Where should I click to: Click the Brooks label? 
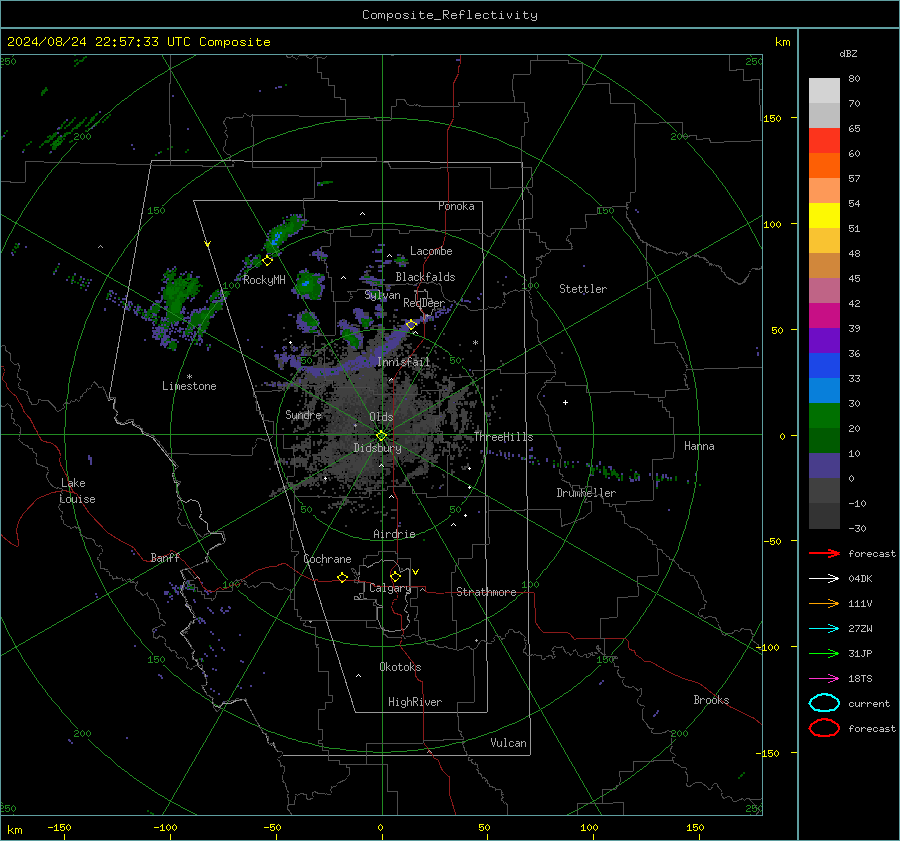click(x=711, y=700)
